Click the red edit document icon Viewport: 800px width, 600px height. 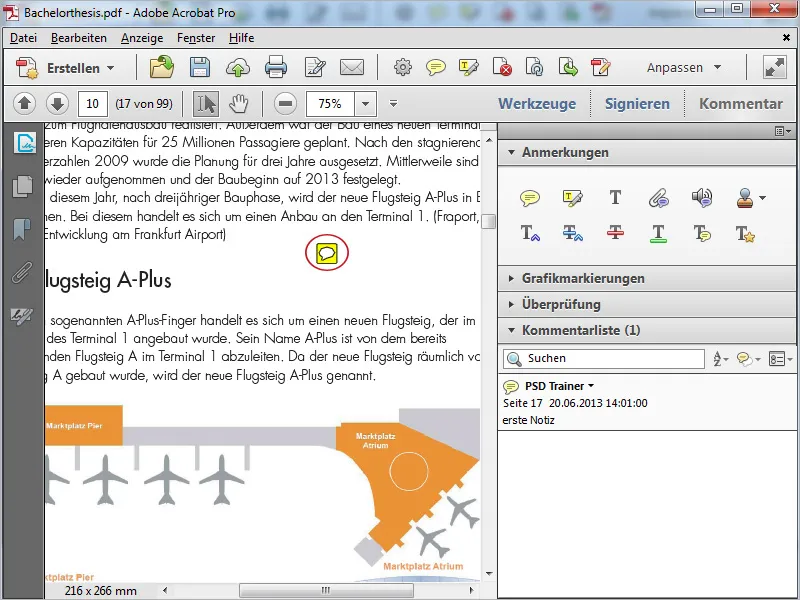click(x=601, y=67)
